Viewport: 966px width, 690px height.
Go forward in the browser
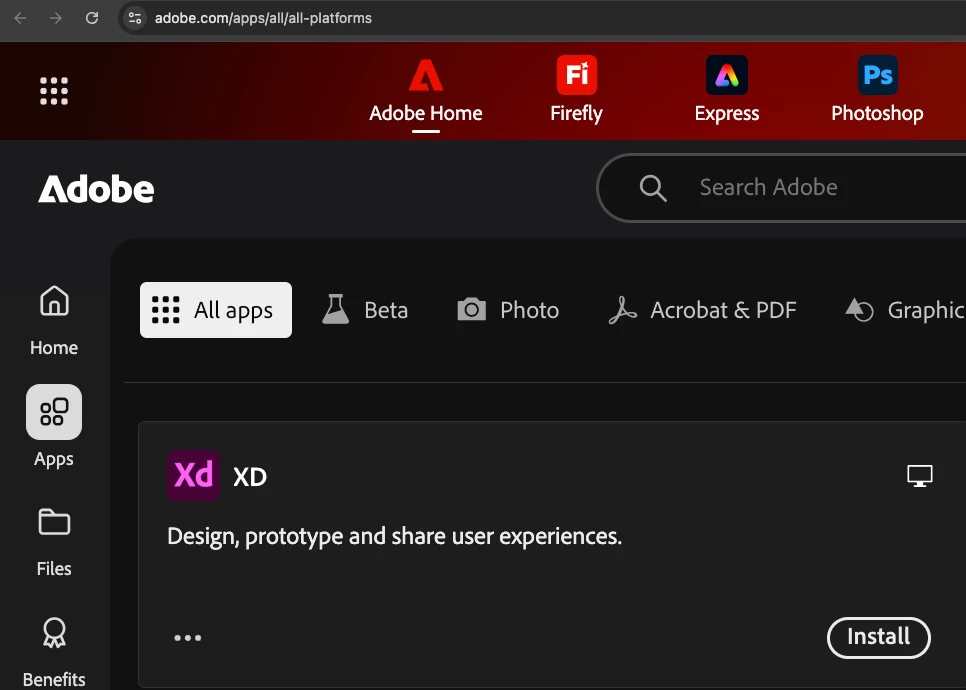coord(56,18)
